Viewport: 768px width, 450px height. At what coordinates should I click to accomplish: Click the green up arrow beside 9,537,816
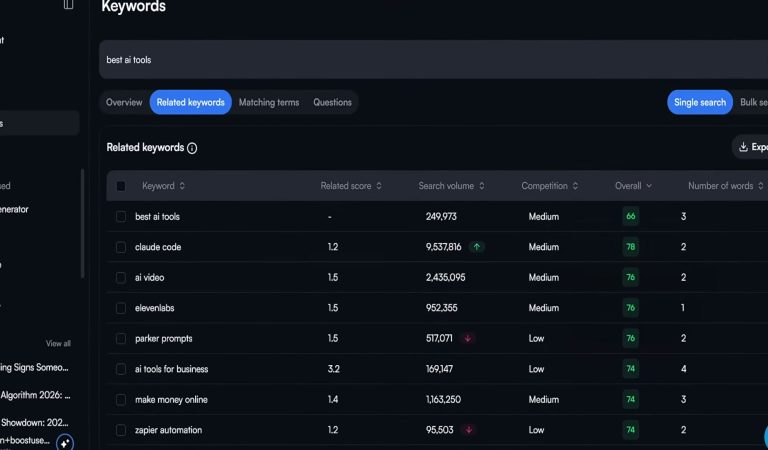click(477, 247)
